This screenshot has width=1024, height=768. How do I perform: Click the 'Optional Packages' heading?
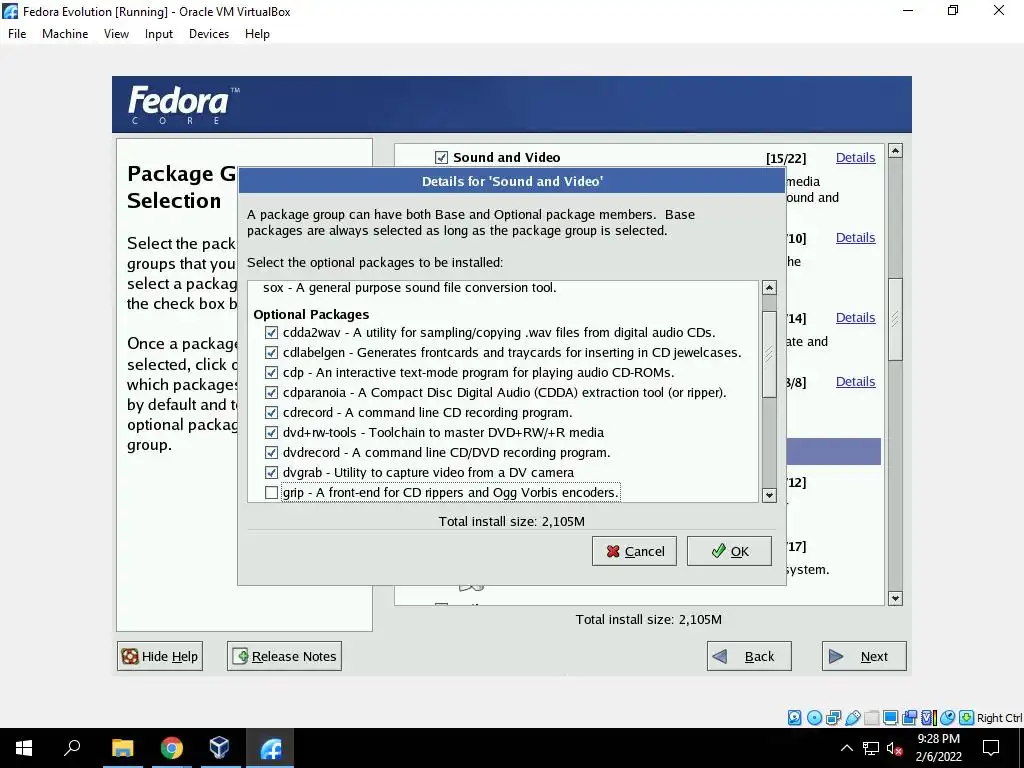311,314
